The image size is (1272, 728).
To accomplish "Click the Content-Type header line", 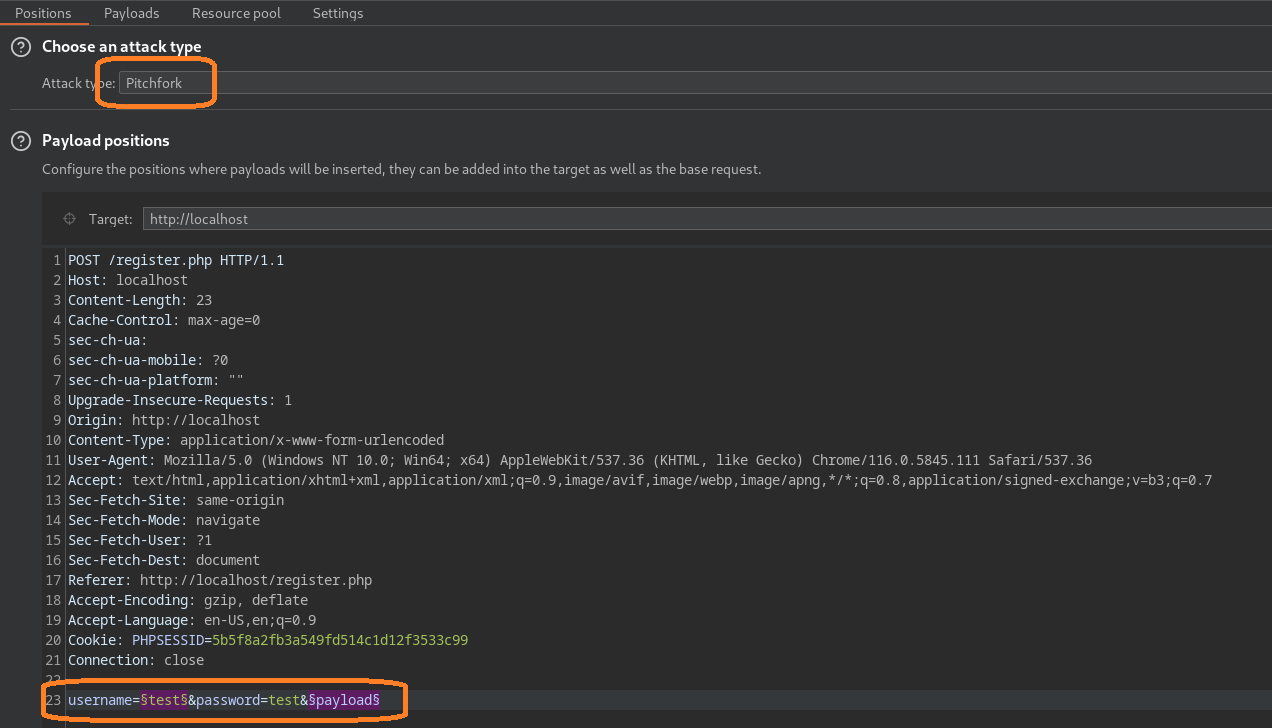I will coord(255,439).
